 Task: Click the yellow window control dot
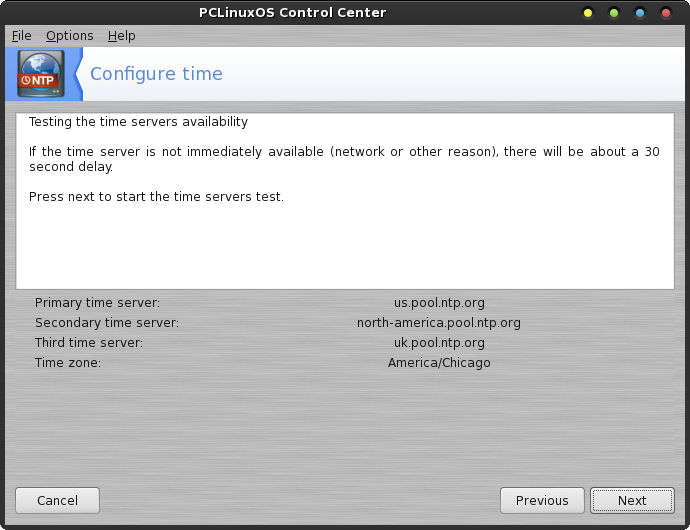click(587, 13)
